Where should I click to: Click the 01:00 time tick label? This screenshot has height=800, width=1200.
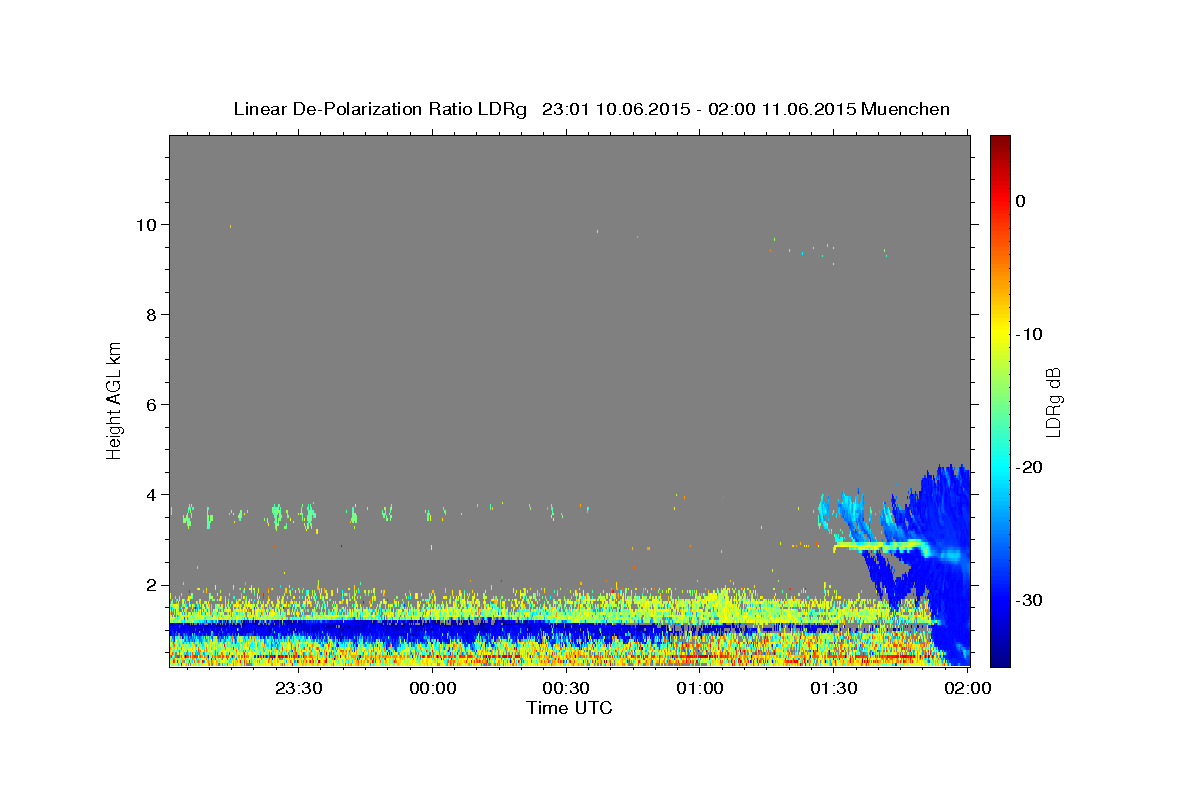(700, 689)
